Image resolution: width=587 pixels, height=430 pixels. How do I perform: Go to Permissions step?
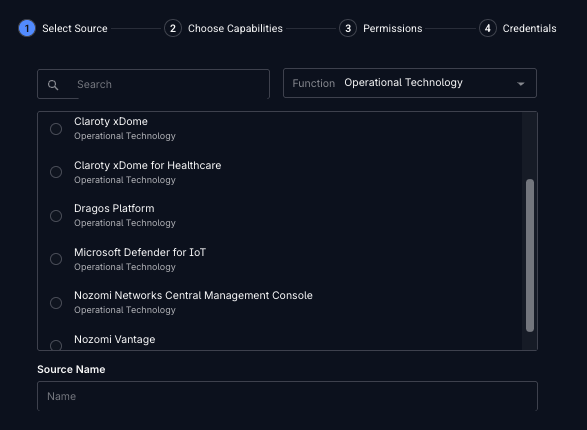pos(393,28)
